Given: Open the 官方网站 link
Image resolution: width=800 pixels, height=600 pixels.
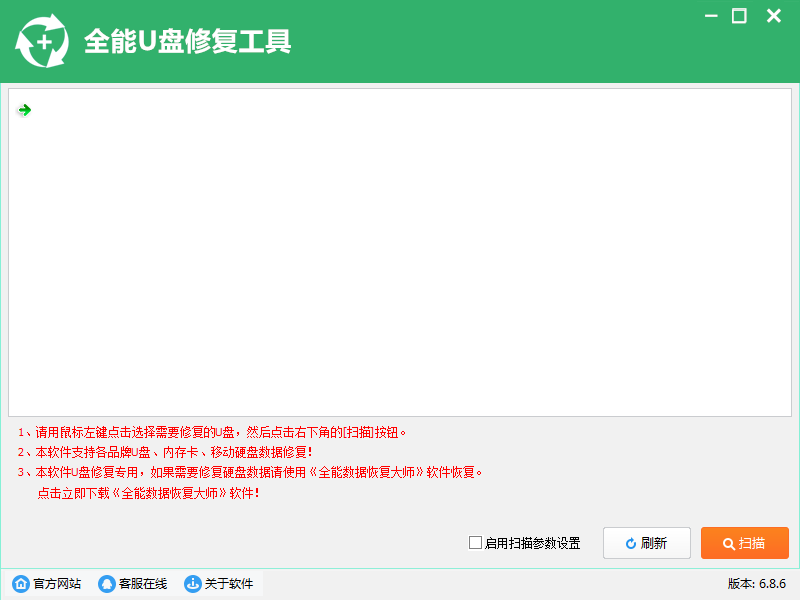Looking at the screenshot, I should coord(46,583).
